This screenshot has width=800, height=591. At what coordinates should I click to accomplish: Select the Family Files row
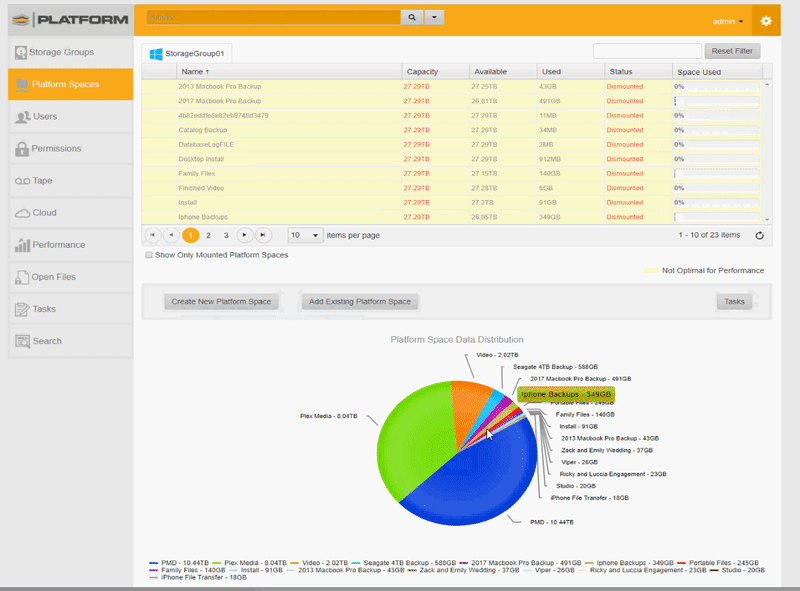[x=453, y=174]
